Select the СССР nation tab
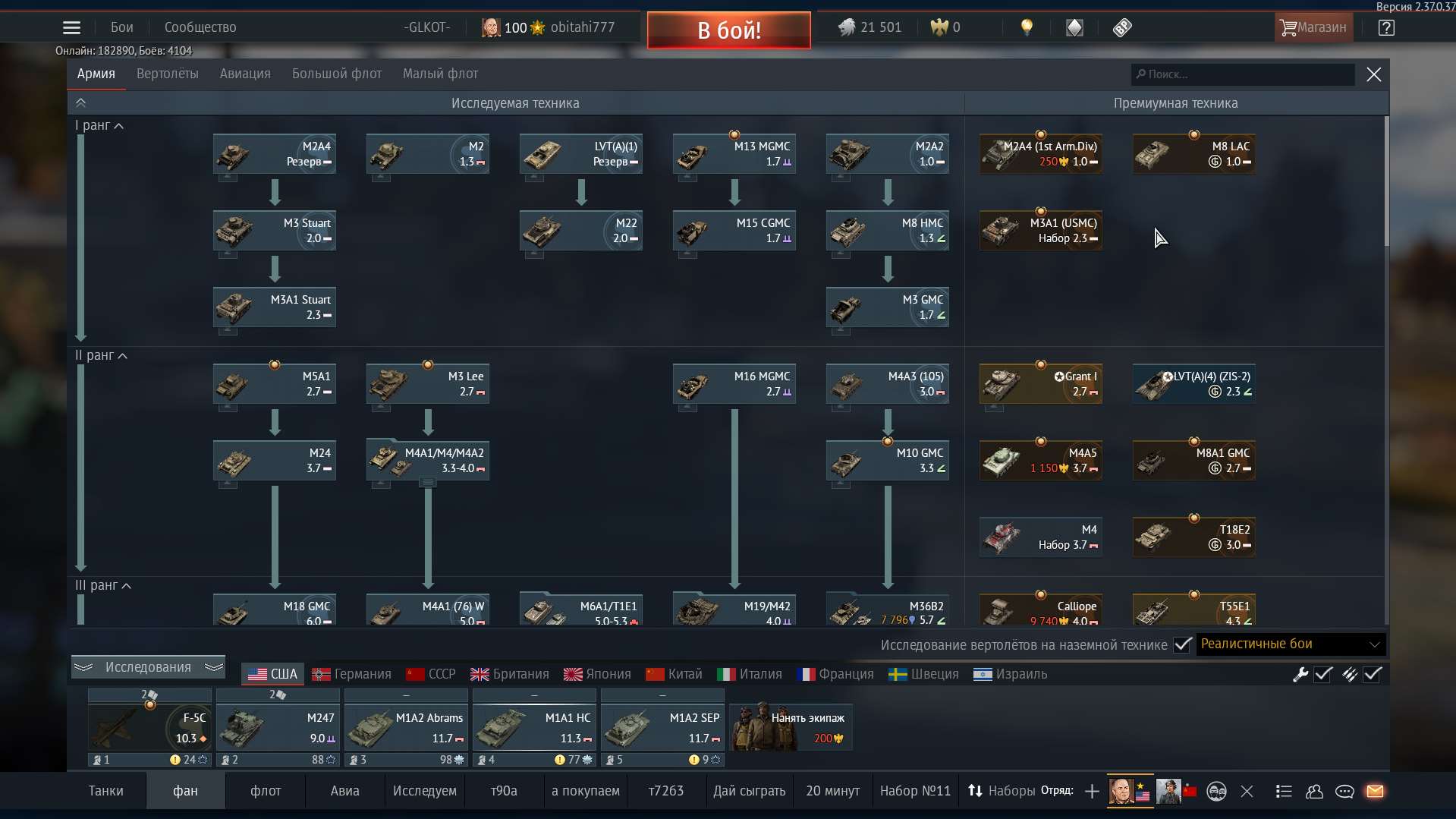1456x819 pixels. (431, 674)
